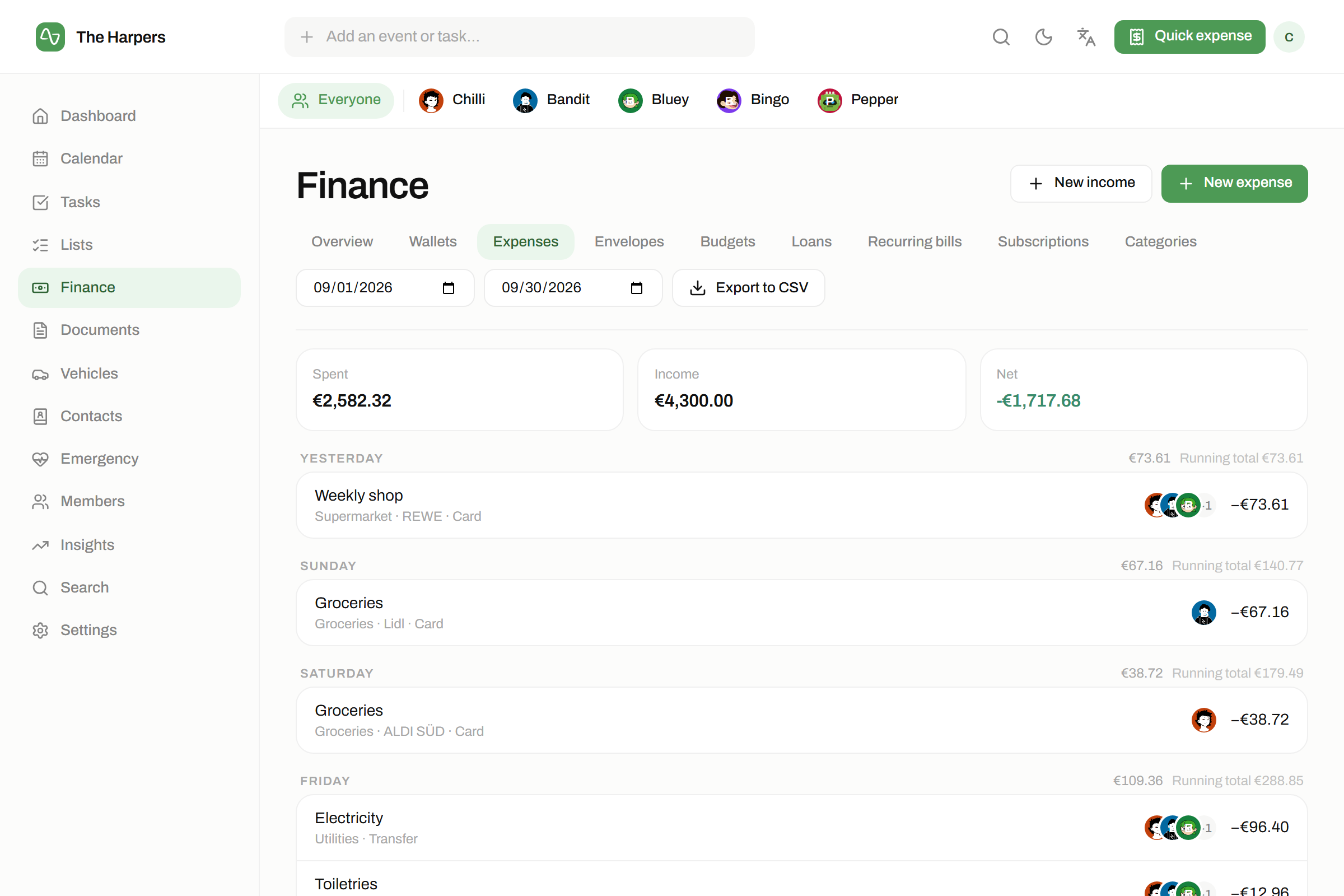Click the Quick expense button
Viewport: 1344px width, 896px height.
(x=1189, y=36)
